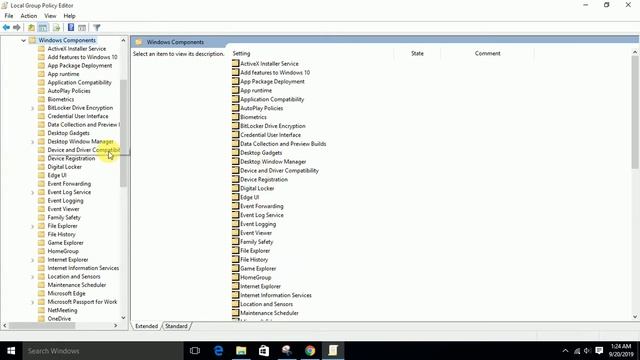Click the volume speaker tray icon
This screenshot has width=640, height=360.
pos(587,351)
